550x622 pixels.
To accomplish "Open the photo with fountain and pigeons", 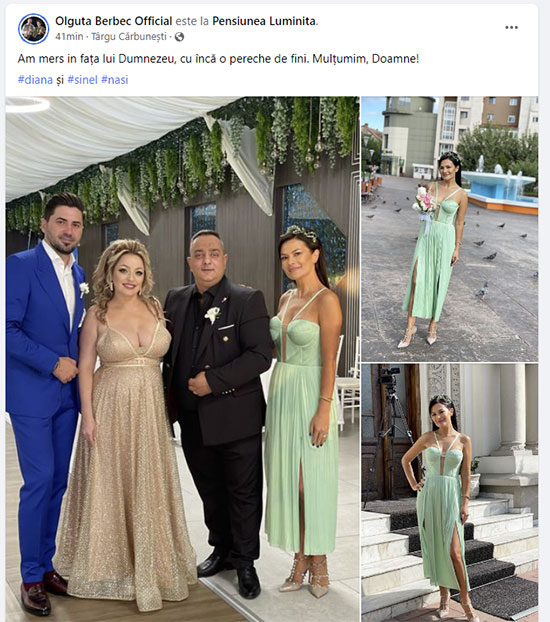I will pos(450,229).
